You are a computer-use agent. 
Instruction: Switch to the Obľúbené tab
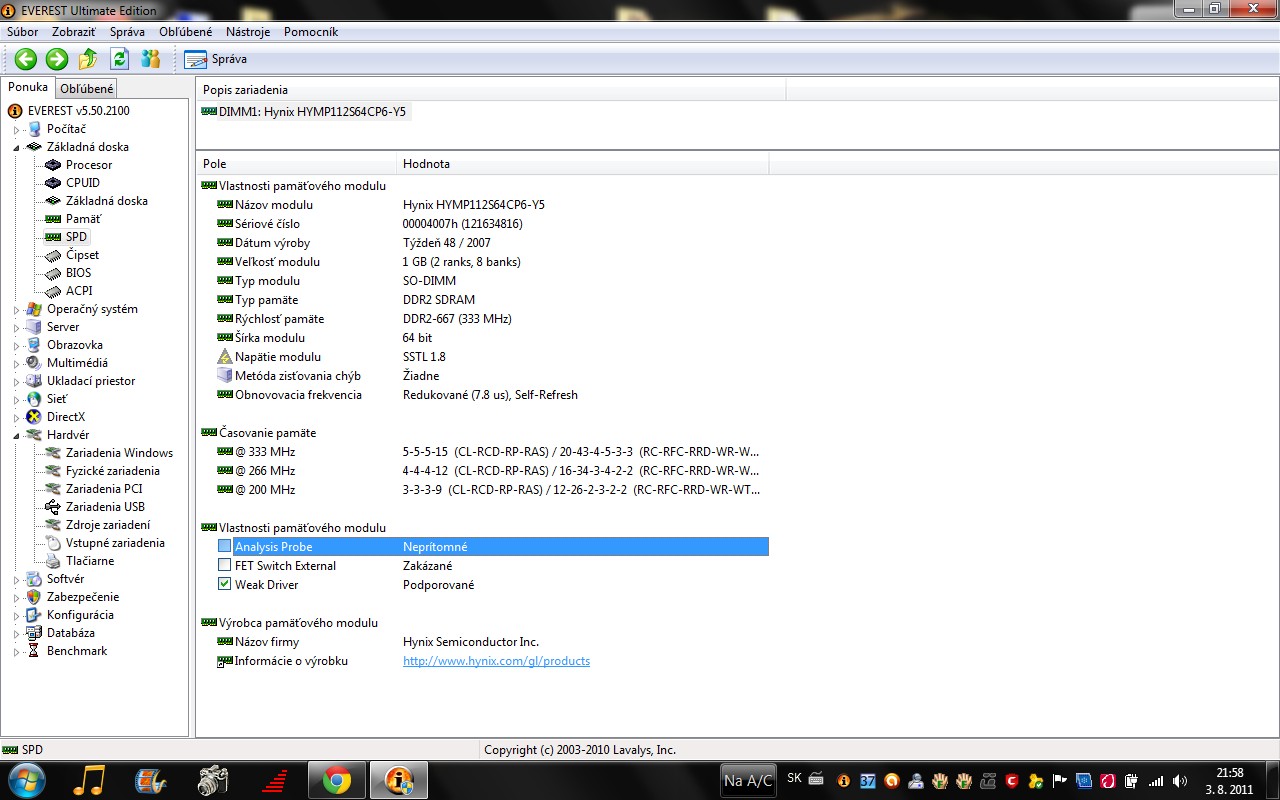pyautogui.click(x=87, y=89)
